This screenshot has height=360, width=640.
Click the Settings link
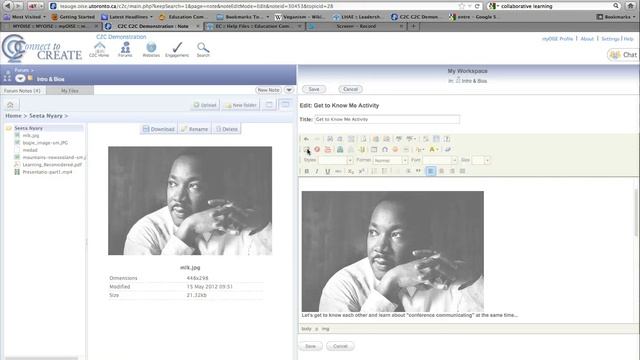click(610, 39)
